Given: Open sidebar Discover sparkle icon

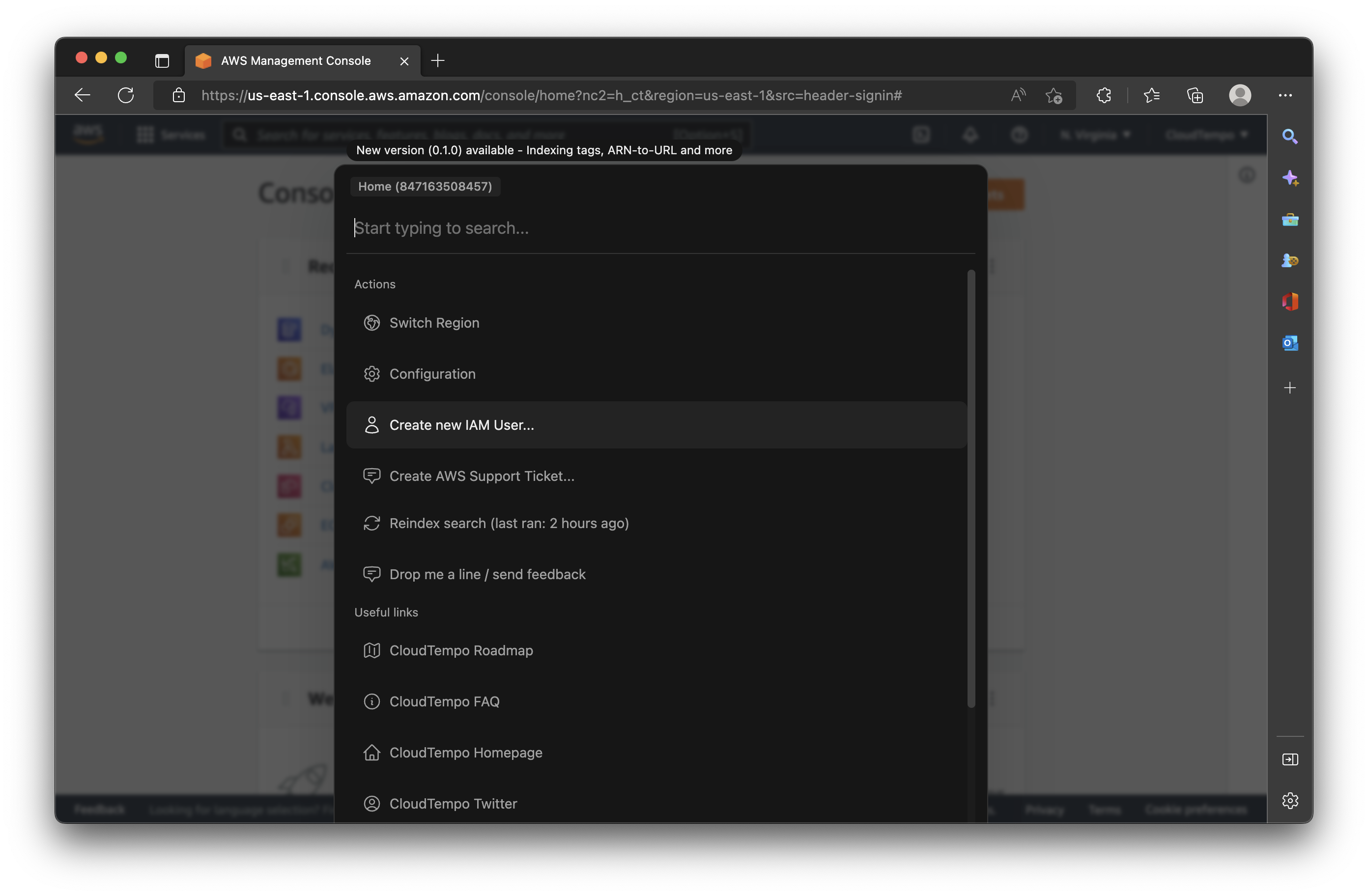Looking at the screenshot, I should 1290,178.
